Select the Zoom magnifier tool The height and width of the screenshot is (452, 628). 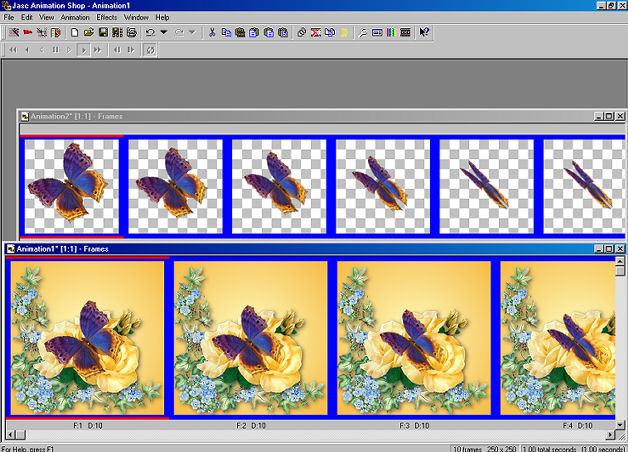362,32
